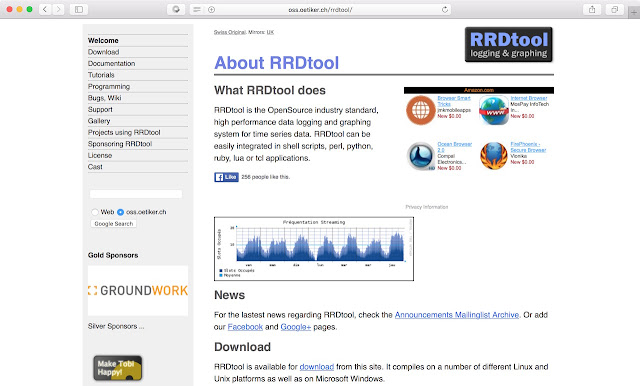This screenshot has height=386, width=640.
Task: Click the Safari address bar URL
Action: (x=320, y=9)
